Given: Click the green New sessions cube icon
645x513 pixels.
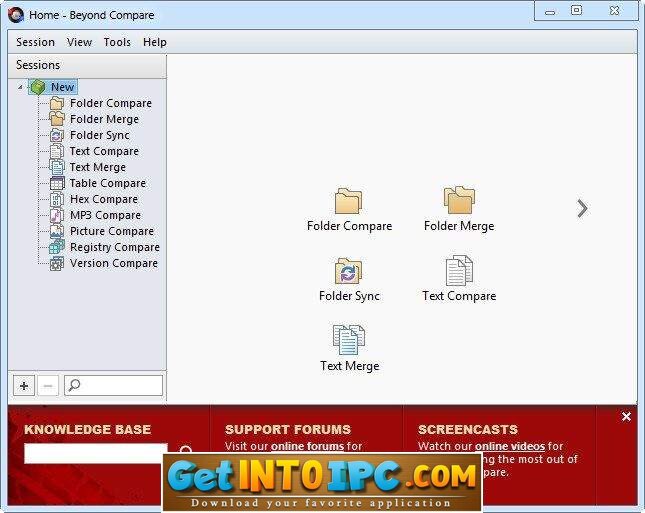Looking at the screenshot, I should 38,87.
